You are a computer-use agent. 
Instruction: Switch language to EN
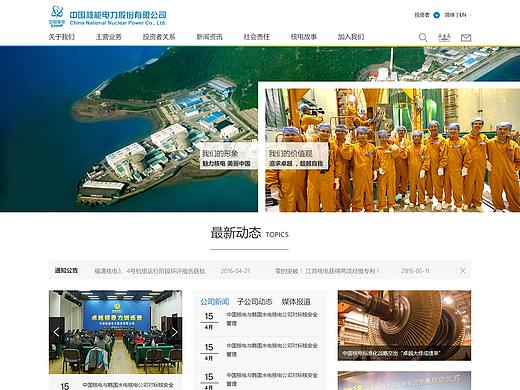[463, 15]
